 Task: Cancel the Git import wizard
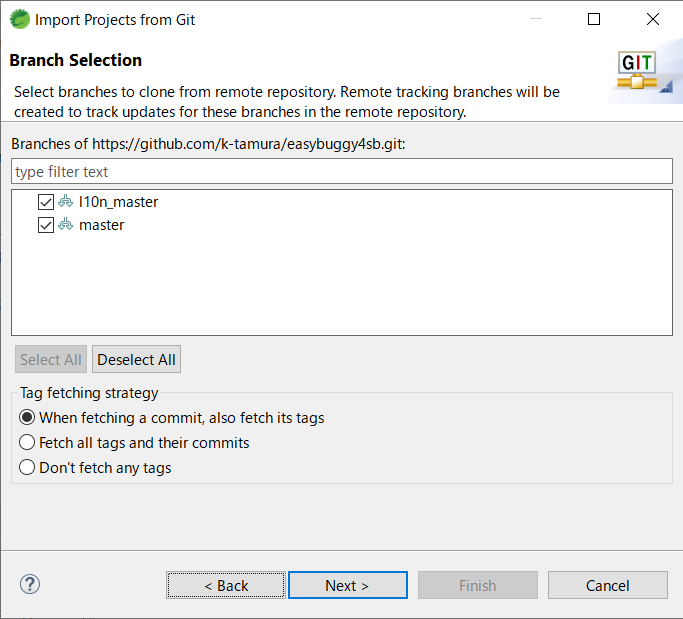coord(607,585)
